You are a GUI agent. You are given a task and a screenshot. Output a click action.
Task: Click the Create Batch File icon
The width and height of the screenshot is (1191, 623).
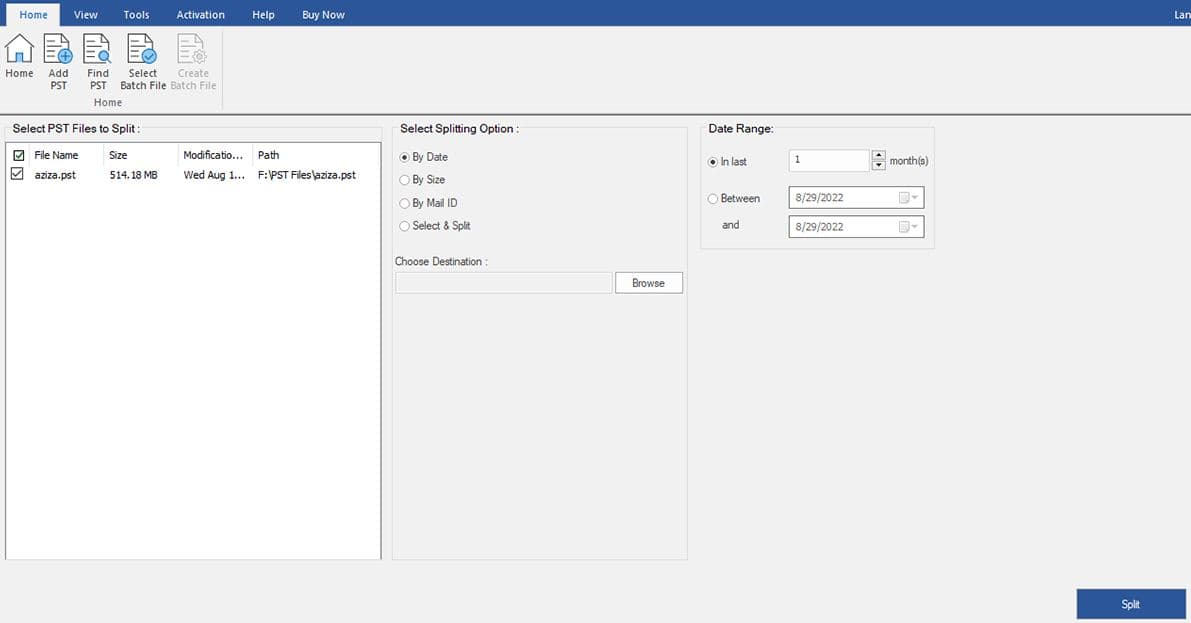click(x=193, y=62)
